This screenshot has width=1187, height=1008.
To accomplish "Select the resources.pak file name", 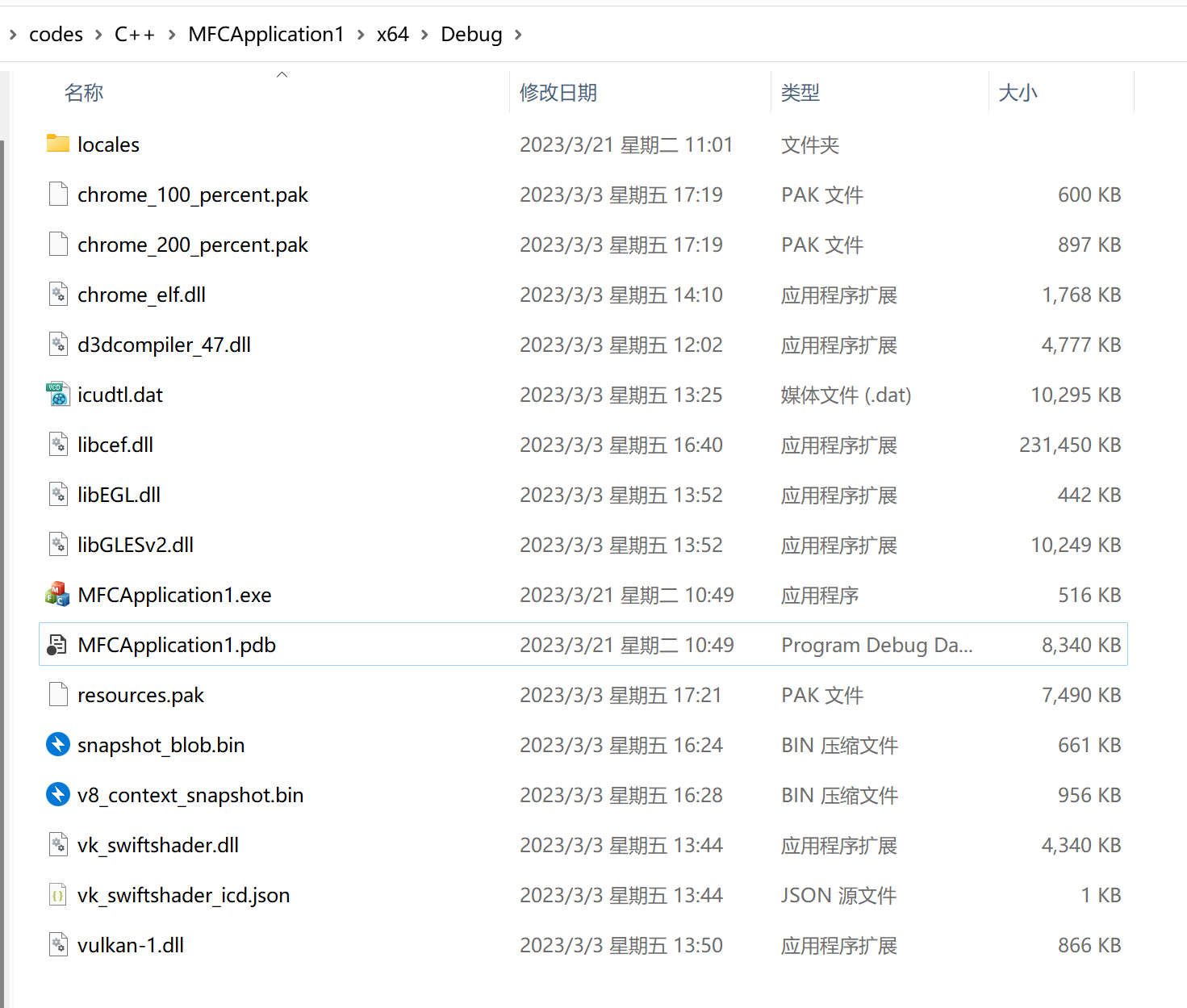I will (x=140, y=695).
